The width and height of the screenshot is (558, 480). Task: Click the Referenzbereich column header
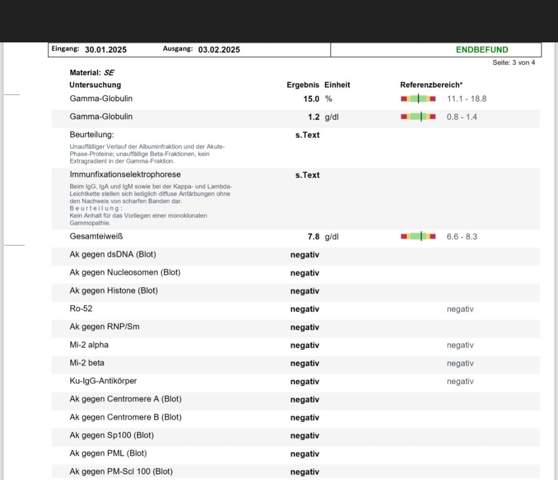click(431, 85)
